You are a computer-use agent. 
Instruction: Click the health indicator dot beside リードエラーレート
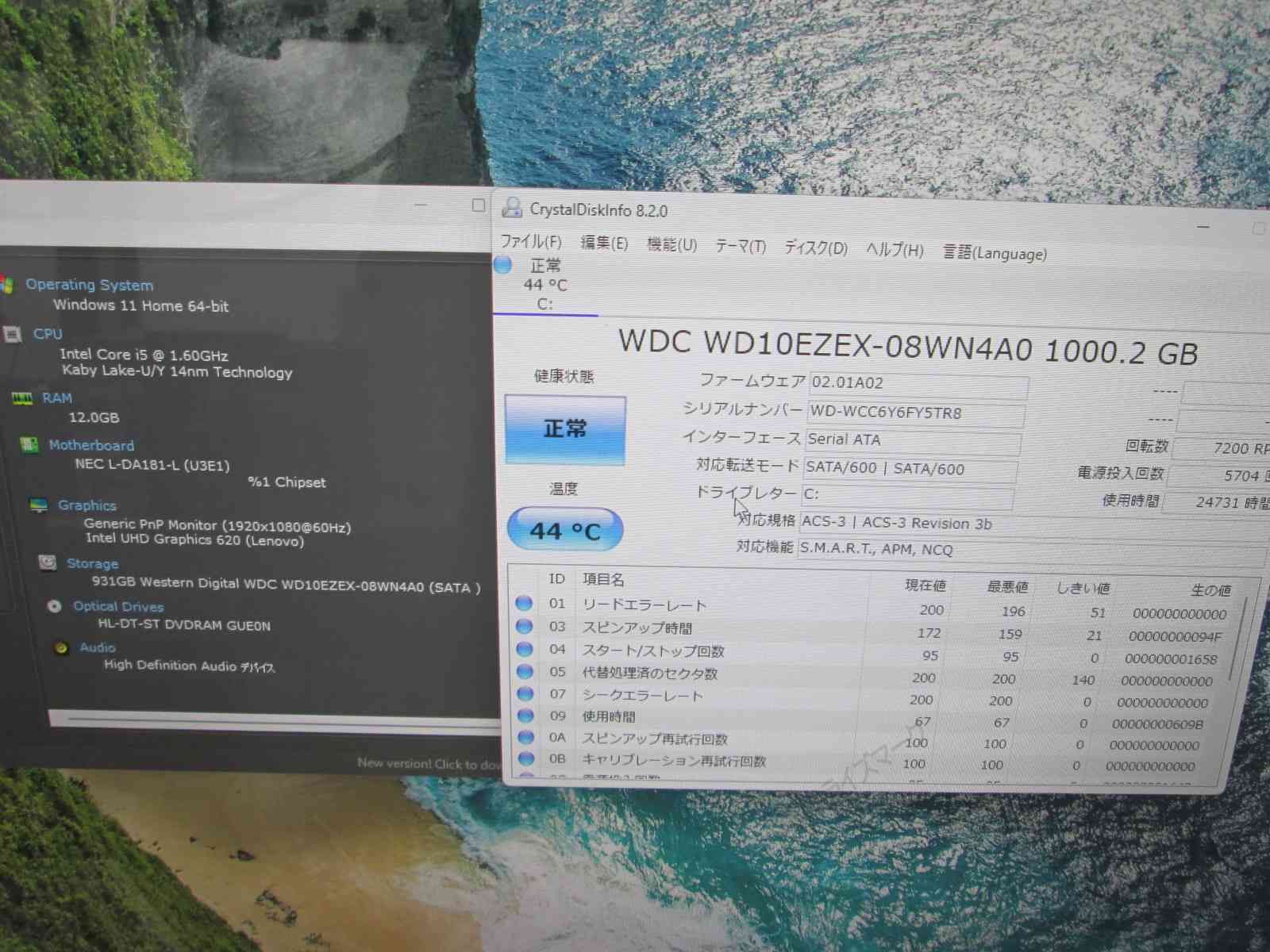[524, 604]
